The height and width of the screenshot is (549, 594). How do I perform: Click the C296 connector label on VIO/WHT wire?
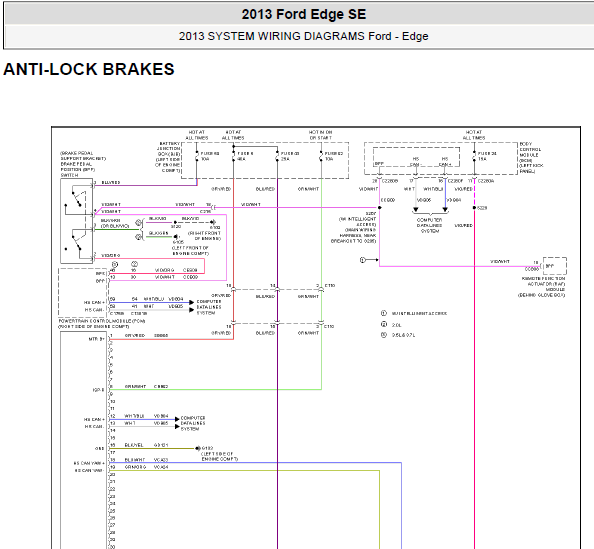205,211
